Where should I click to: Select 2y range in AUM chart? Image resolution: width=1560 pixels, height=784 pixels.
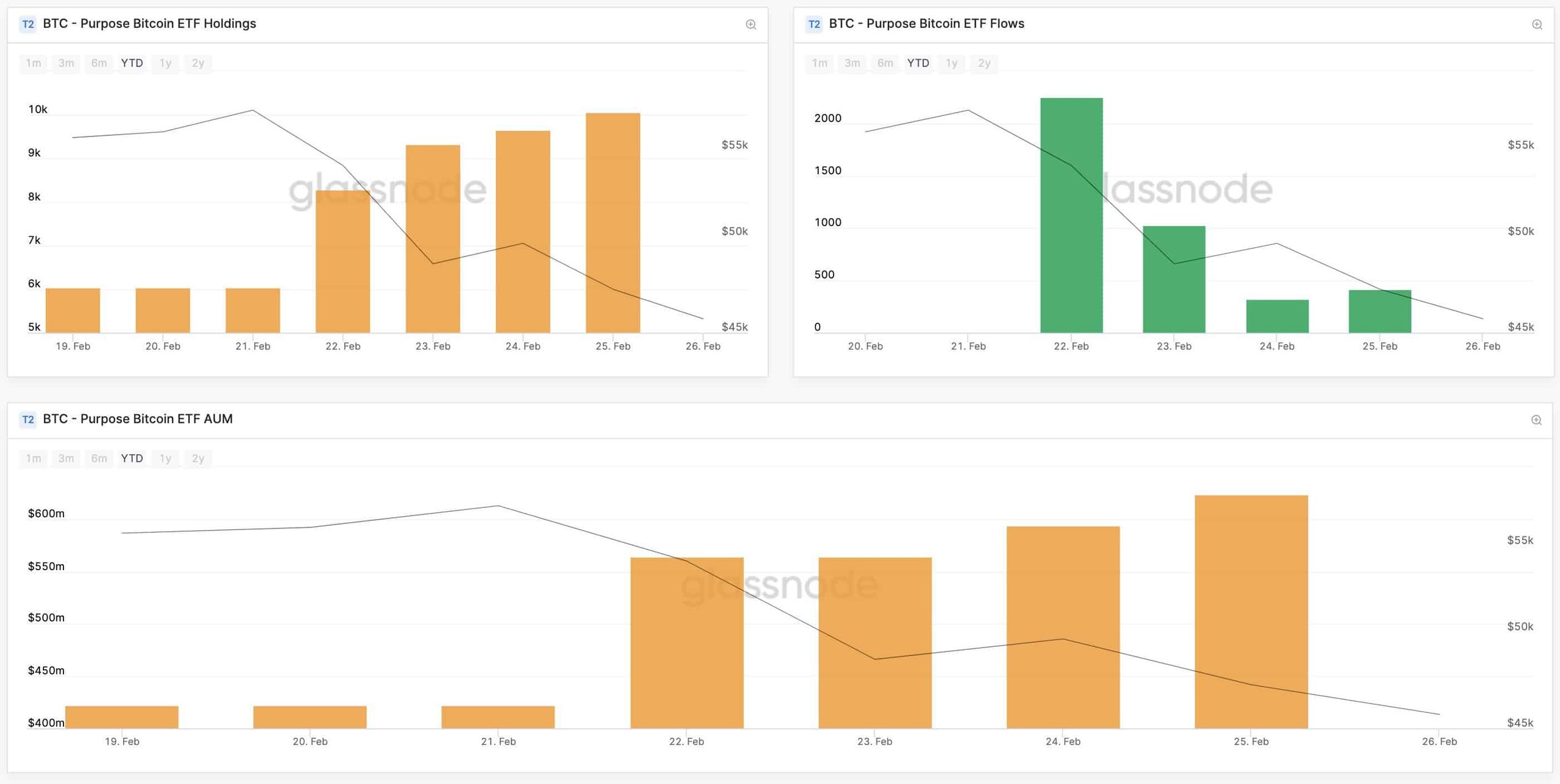coord(198,459)
